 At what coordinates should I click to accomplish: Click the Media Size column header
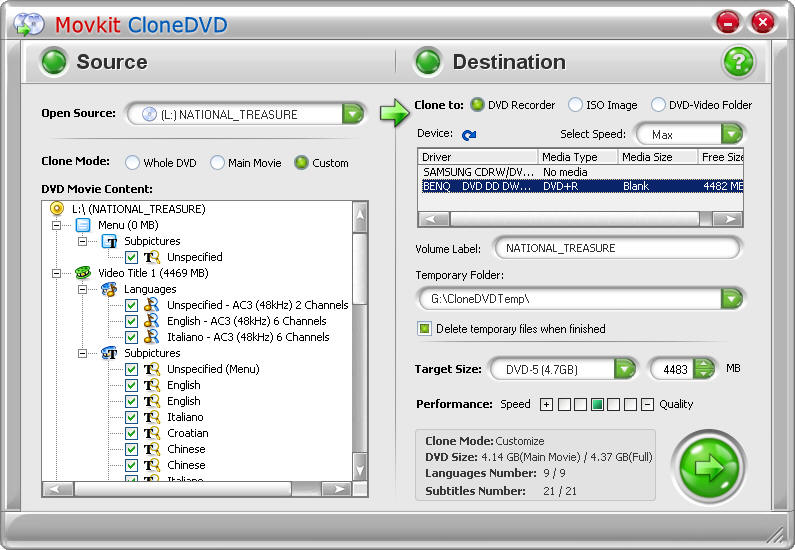(x=658, y=157)
